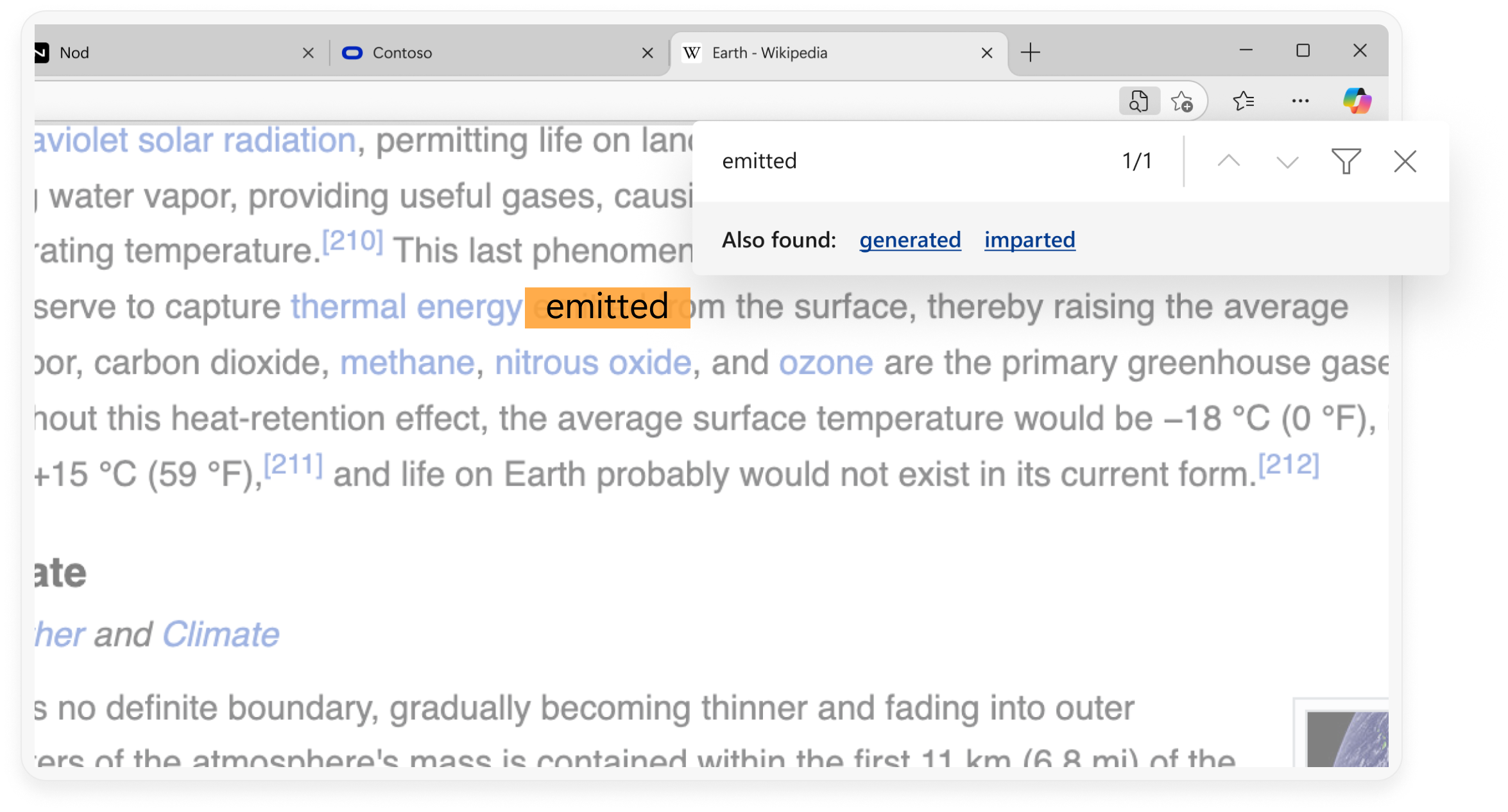The height and width of the screenshot is (812, 1508).
Task: Click the 'imparted' also-found link
Action: coord(1029,240)
